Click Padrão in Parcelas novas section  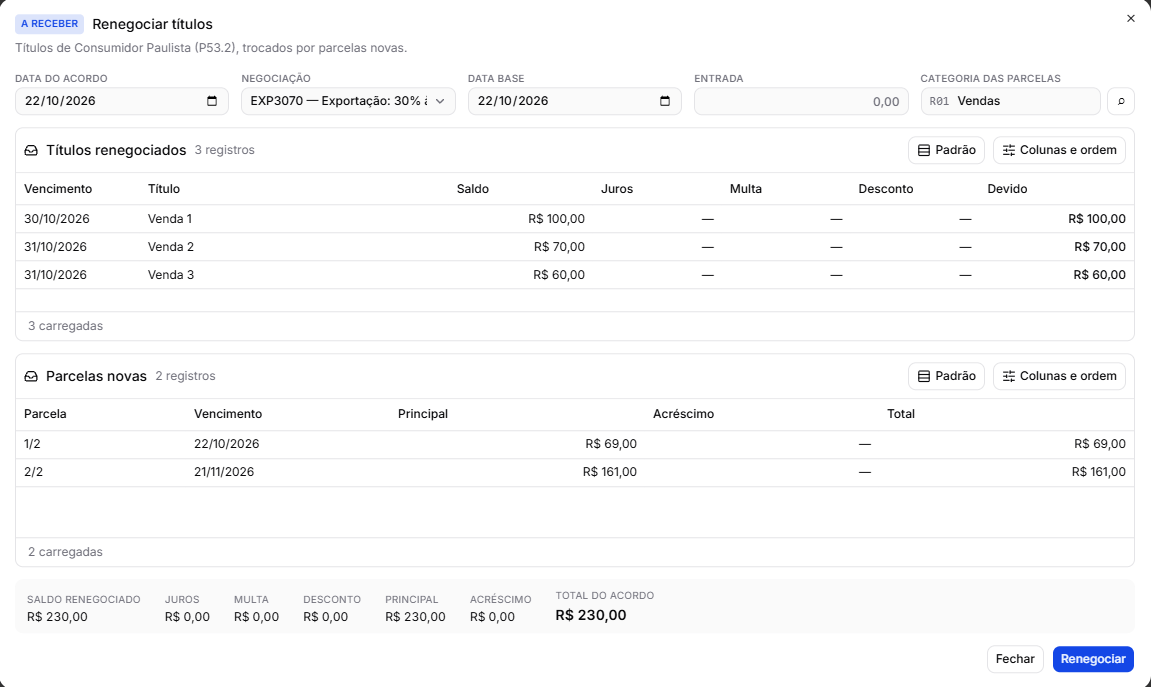(x=946, y=377)
